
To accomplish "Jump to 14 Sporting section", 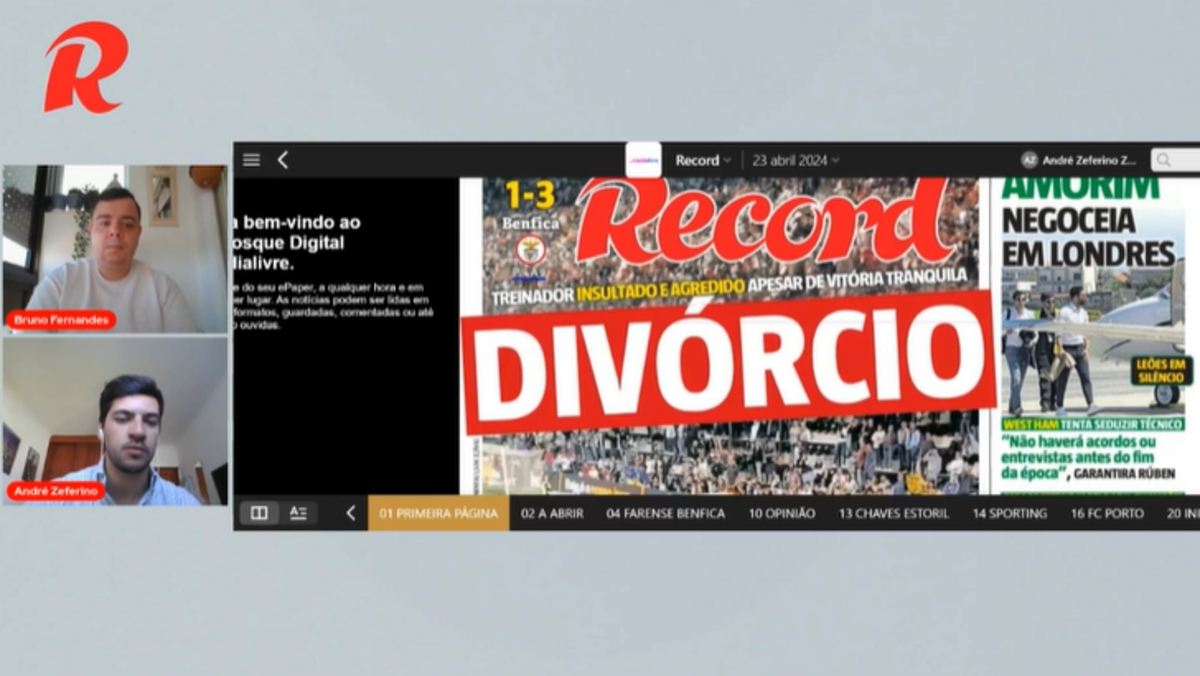I will pyautogui.click(x=1012, y=513).
